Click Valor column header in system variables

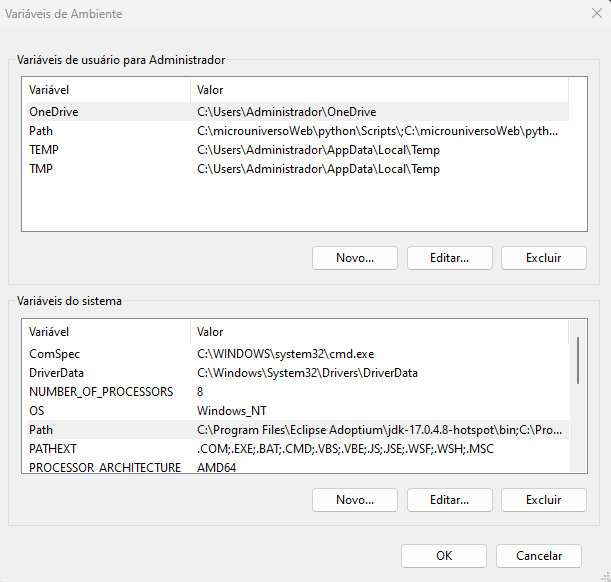[x=380, y=332]
